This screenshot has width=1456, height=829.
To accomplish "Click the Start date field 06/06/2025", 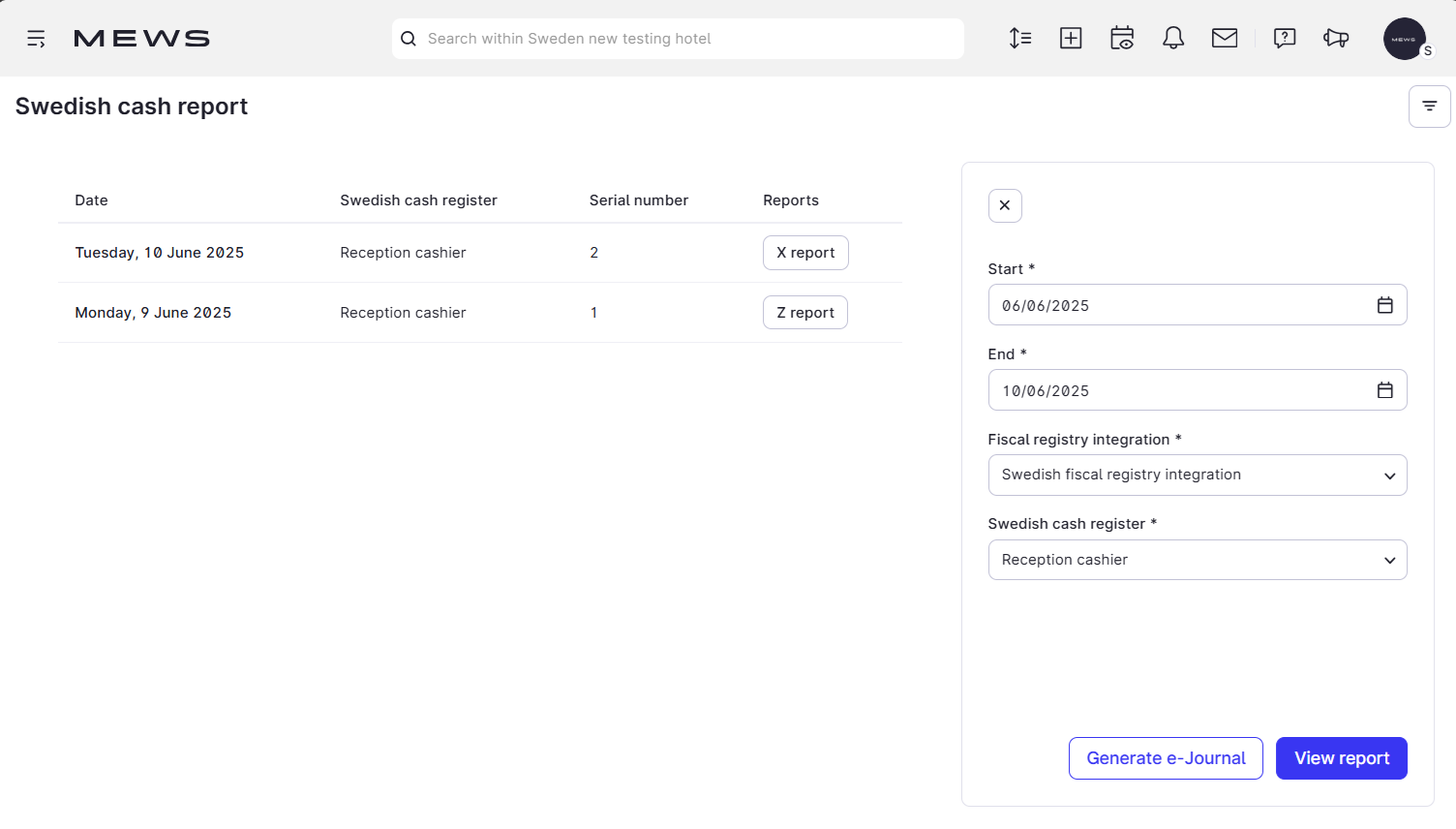I will pyautogui.click(x=1198, y=305).
